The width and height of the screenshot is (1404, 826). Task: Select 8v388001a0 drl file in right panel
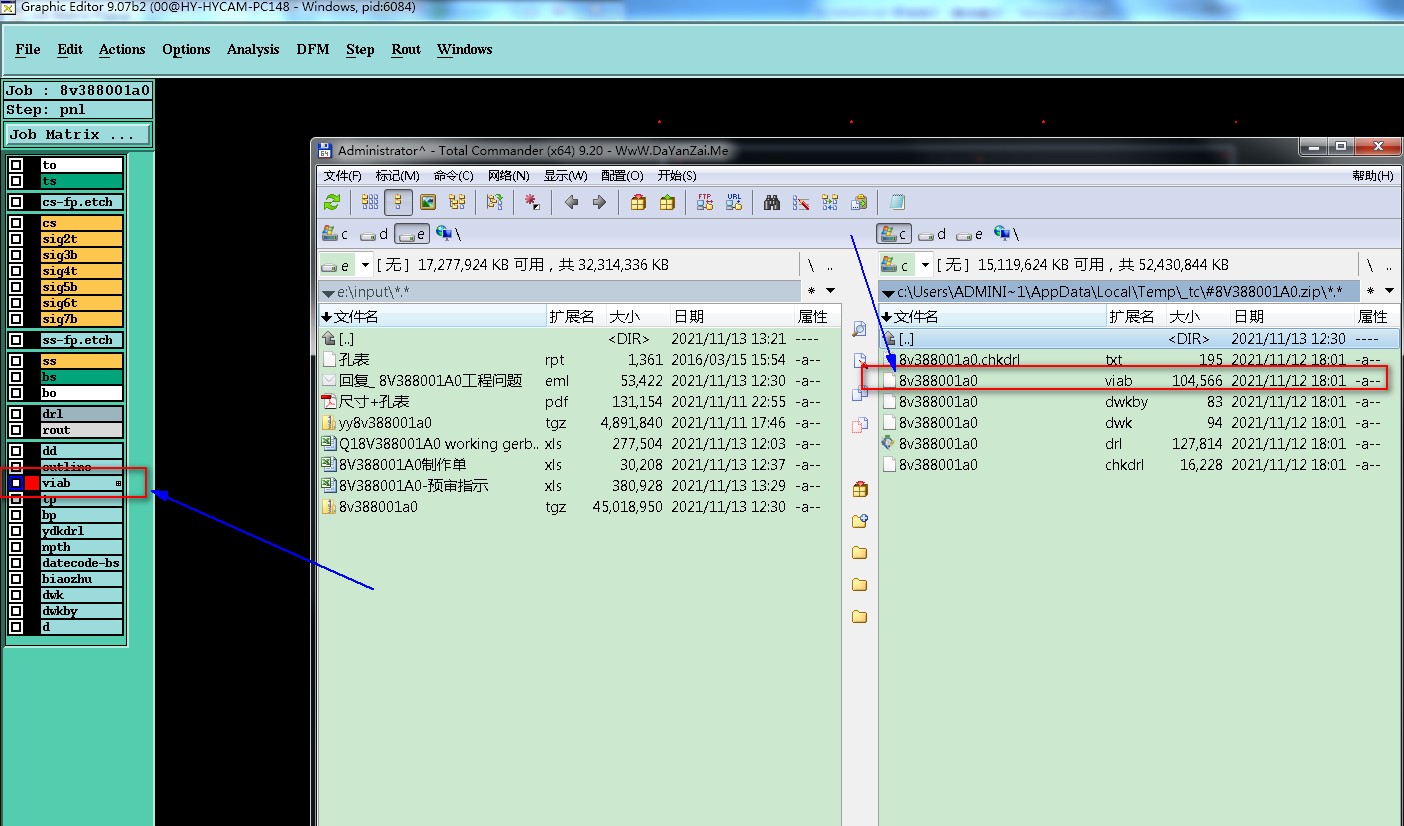[1138, 444]
